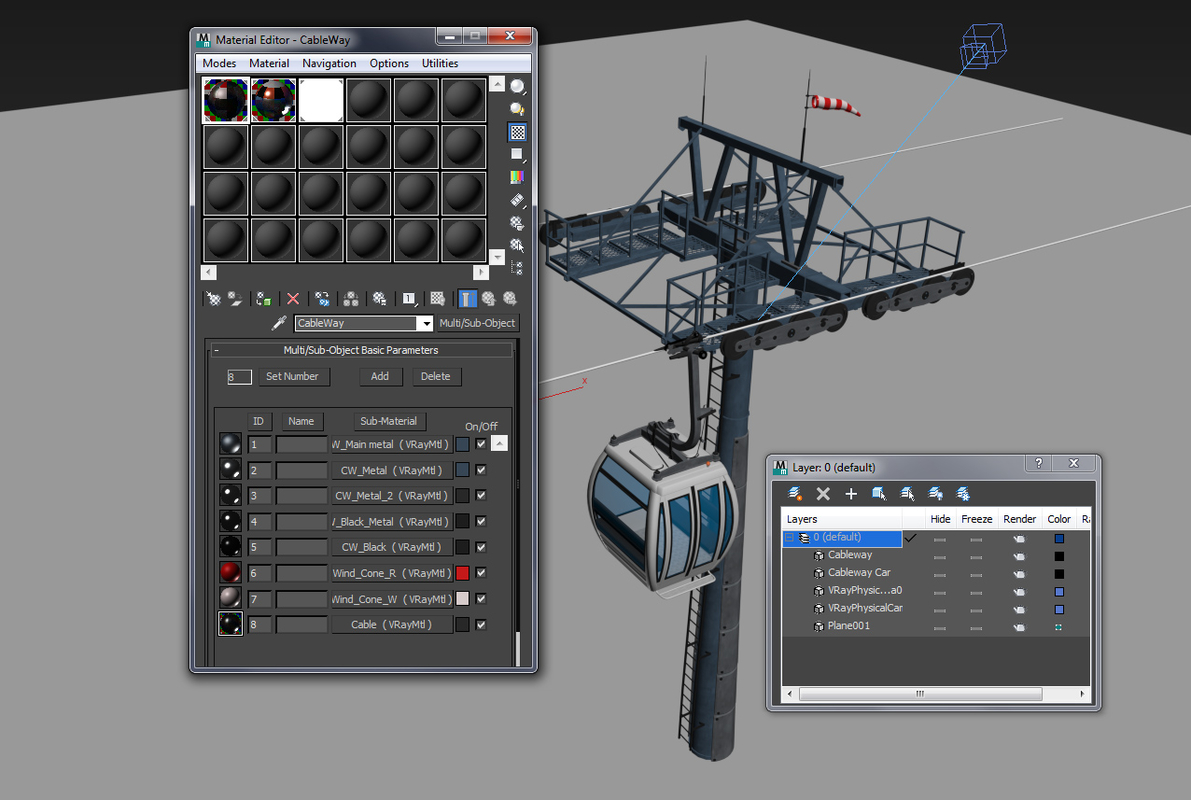
Task: Toggle the On/Off checkbox for Cable sub-material
Action: pyautogui.click(x=480, y=623)
